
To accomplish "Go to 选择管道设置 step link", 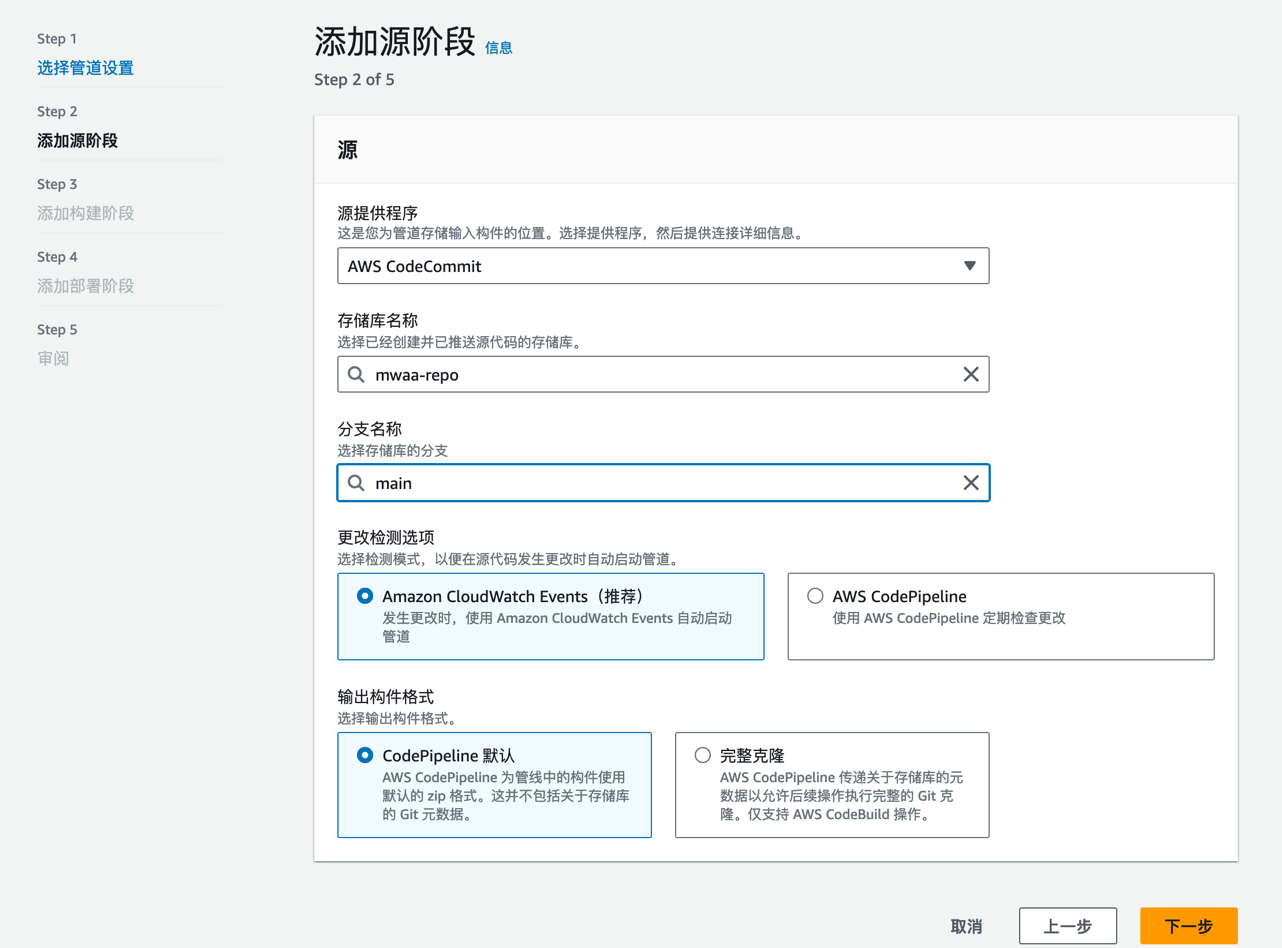I will (85, 68).
